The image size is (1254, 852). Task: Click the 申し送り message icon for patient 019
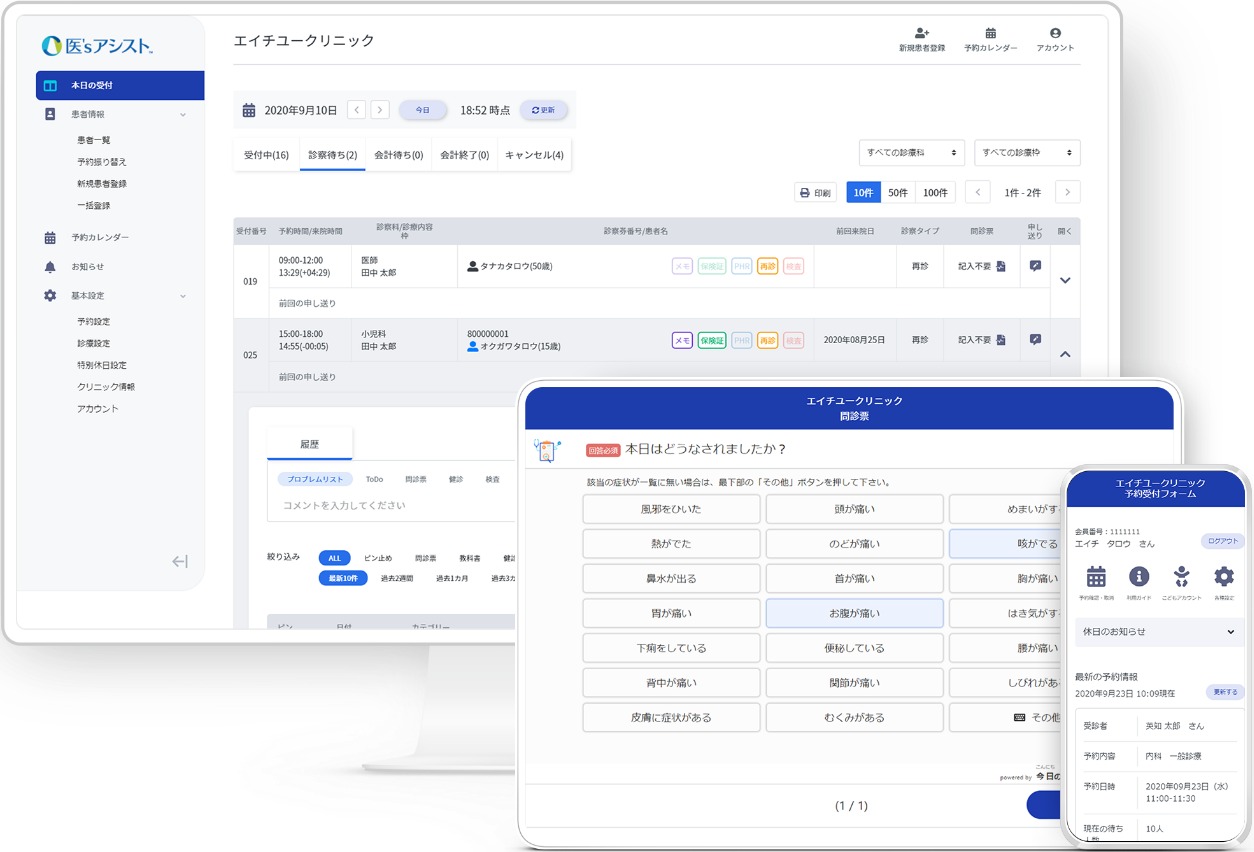(x=1035, y=266)
